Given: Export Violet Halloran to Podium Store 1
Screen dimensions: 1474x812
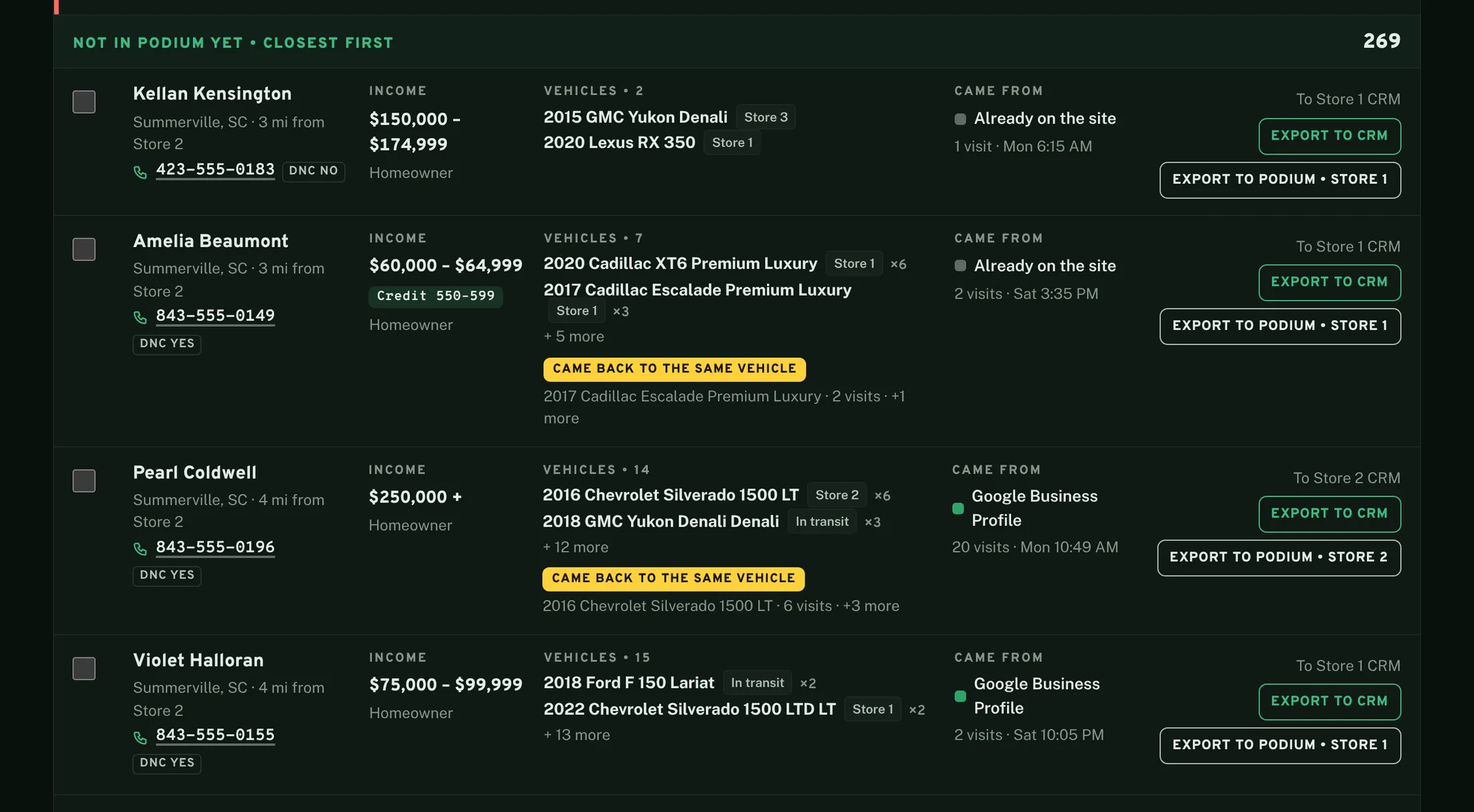Looking at the screenshot, I should 1280,745.
